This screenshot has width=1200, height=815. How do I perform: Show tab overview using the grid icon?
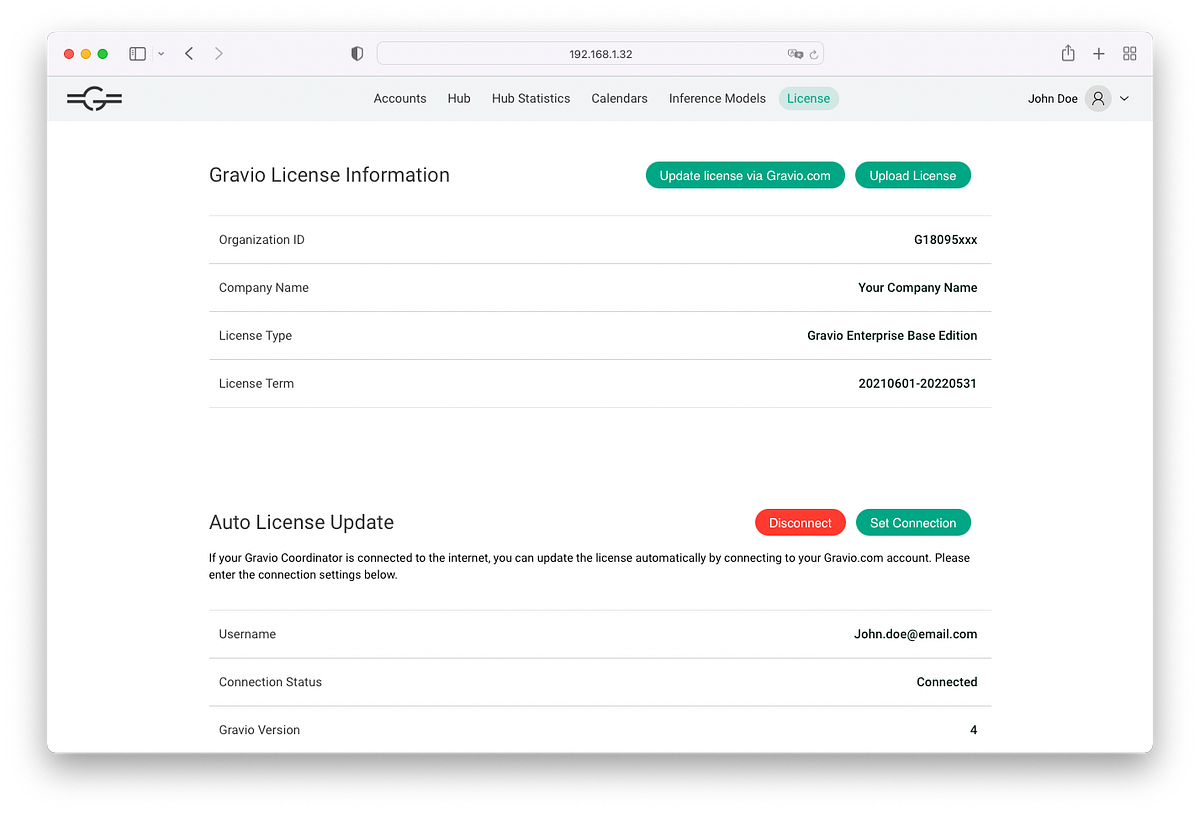[1130, 53]
